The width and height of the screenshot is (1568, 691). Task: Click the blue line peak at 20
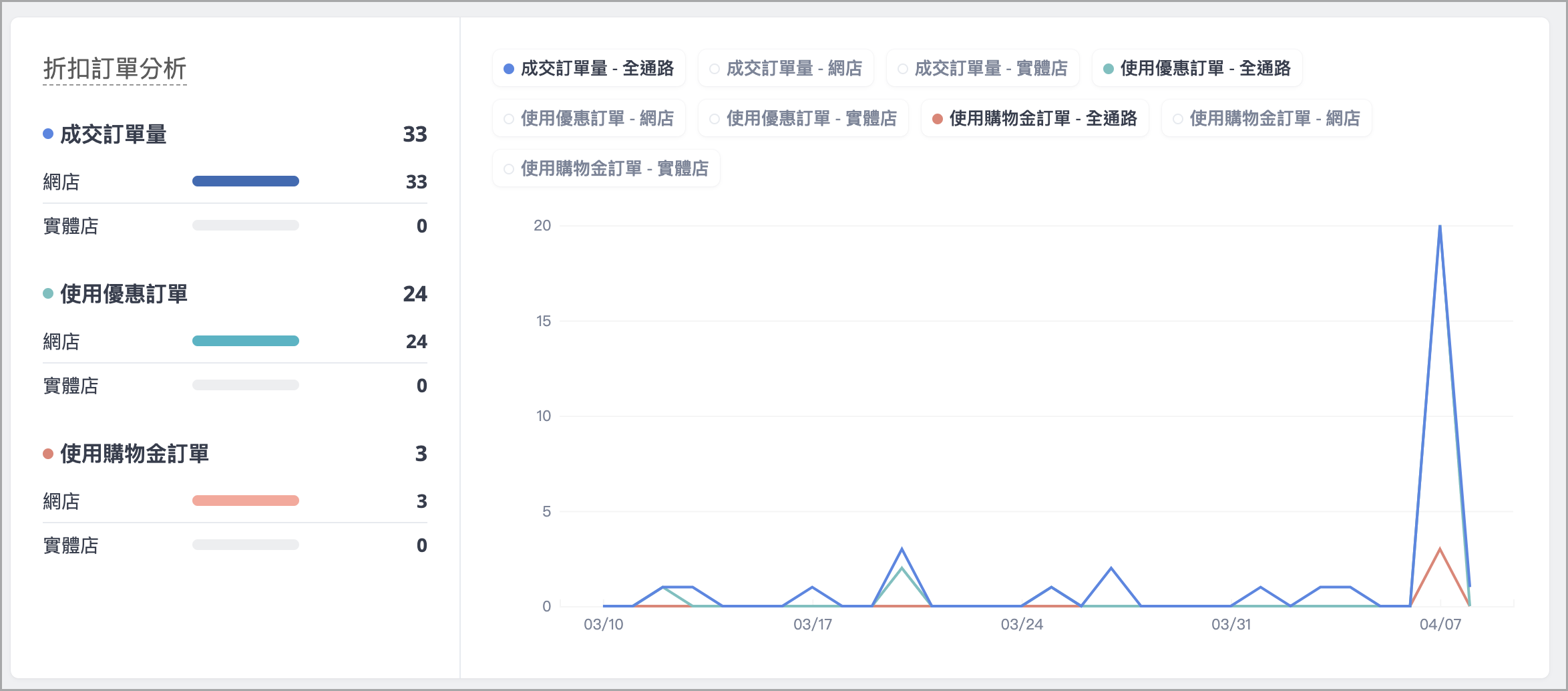click(1440, 227)
